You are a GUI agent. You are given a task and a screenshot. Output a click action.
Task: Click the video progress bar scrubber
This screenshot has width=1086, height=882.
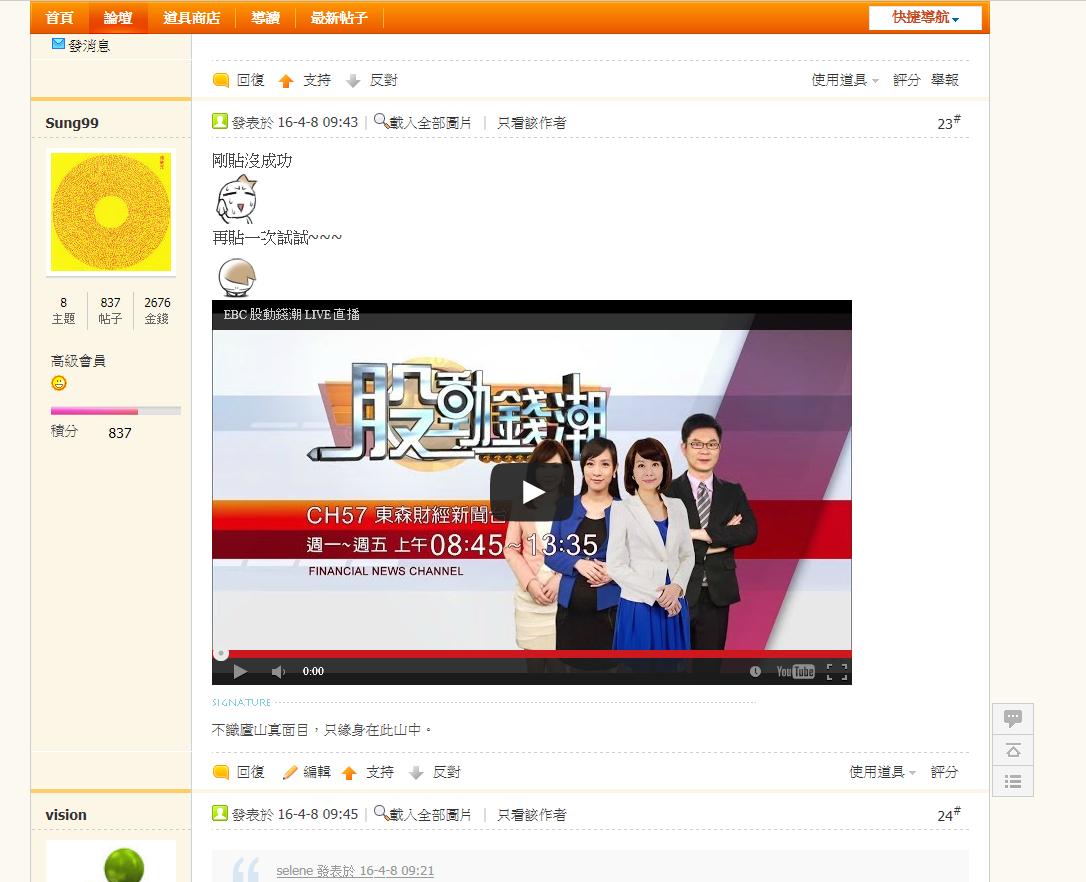click(x=221, y=653)
